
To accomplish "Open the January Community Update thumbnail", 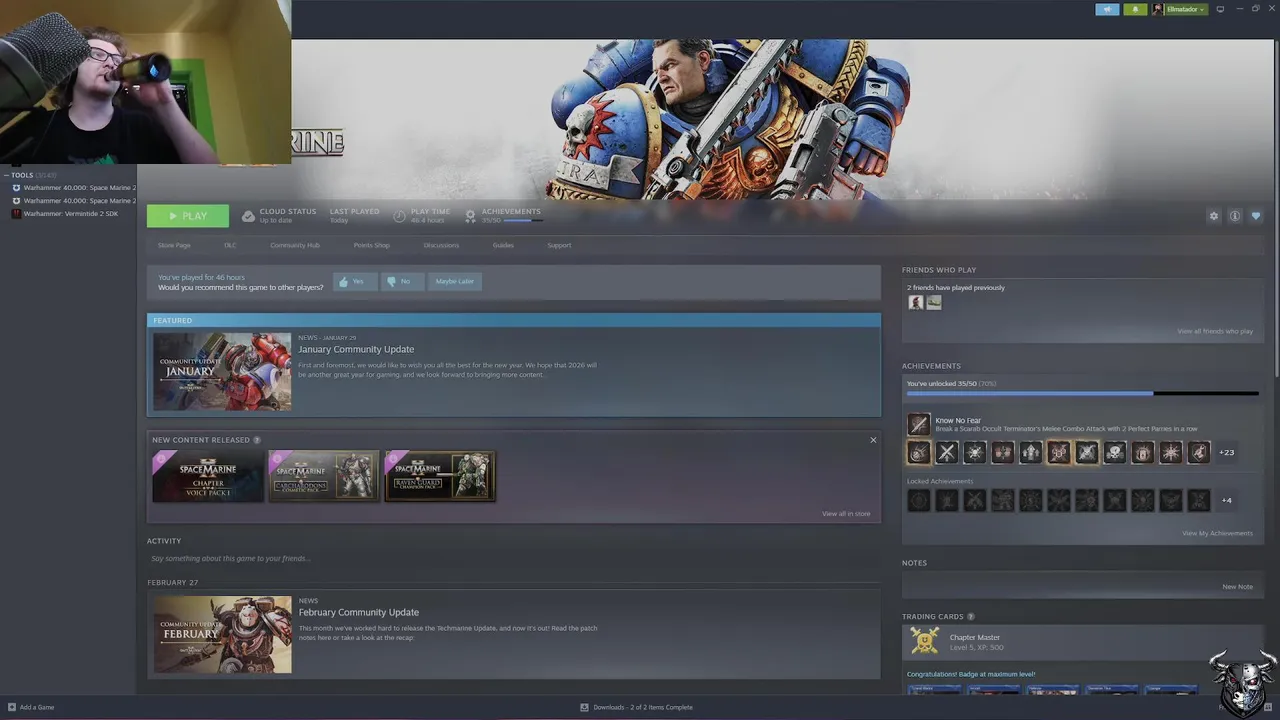I will tap(222, 371).
